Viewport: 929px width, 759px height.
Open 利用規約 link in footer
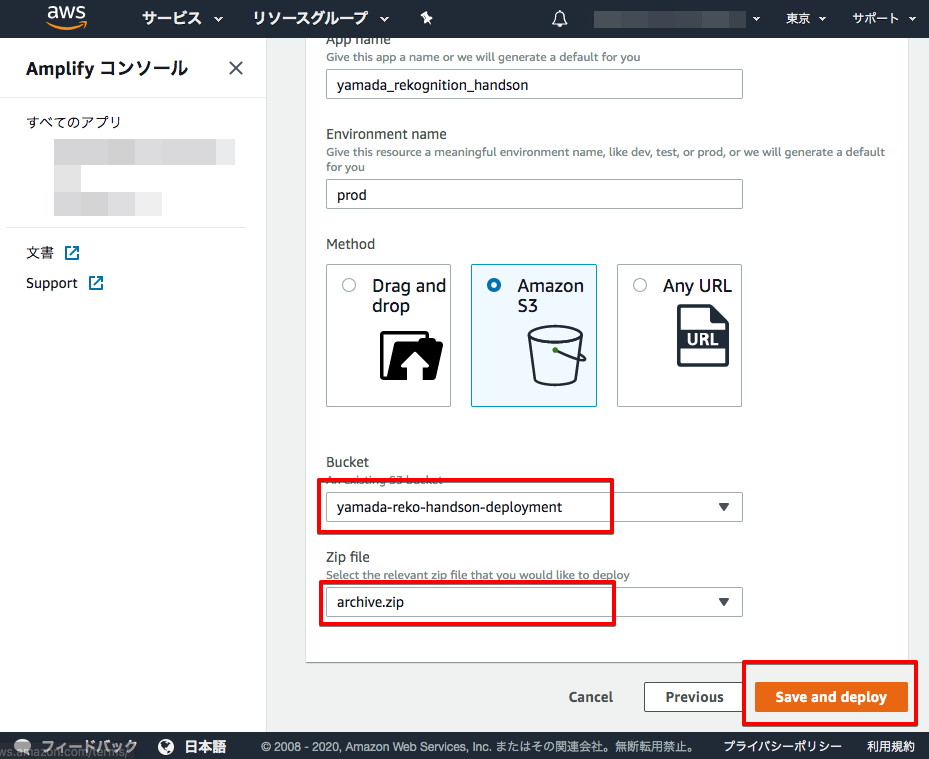pos(890,747)
